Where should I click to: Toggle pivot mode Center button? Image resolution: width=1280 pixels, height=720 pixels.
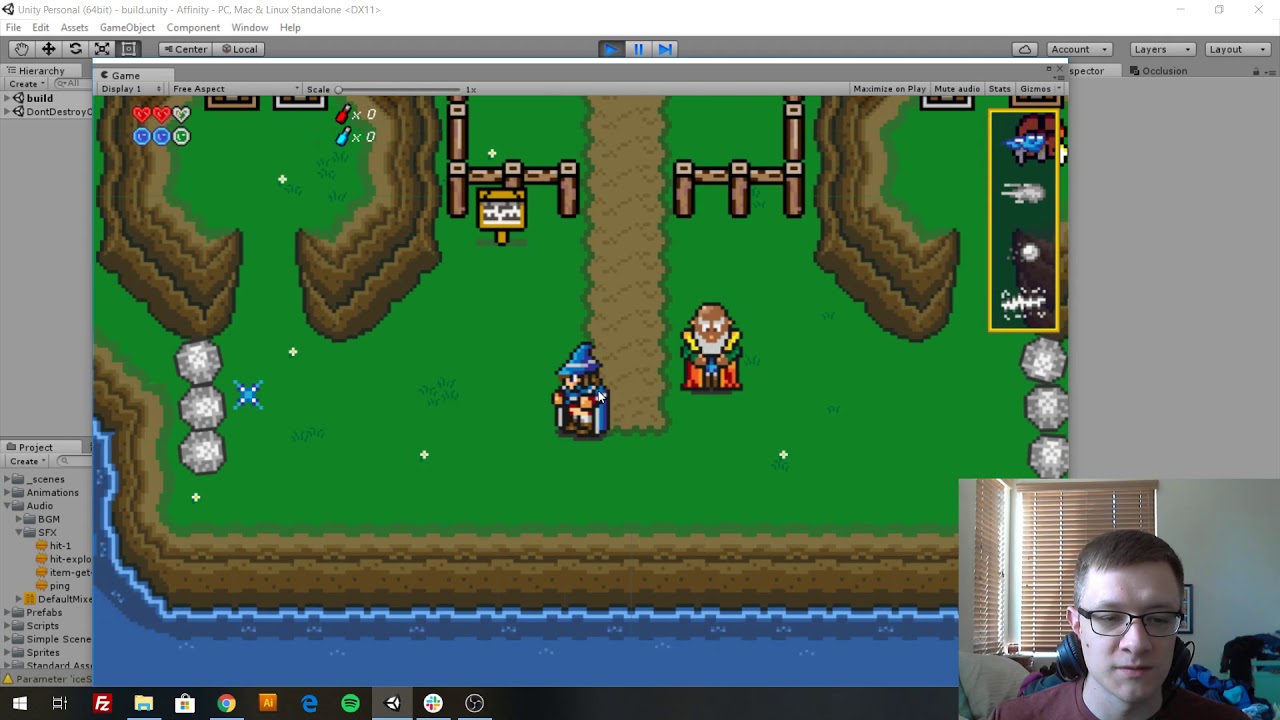(185, 49)
